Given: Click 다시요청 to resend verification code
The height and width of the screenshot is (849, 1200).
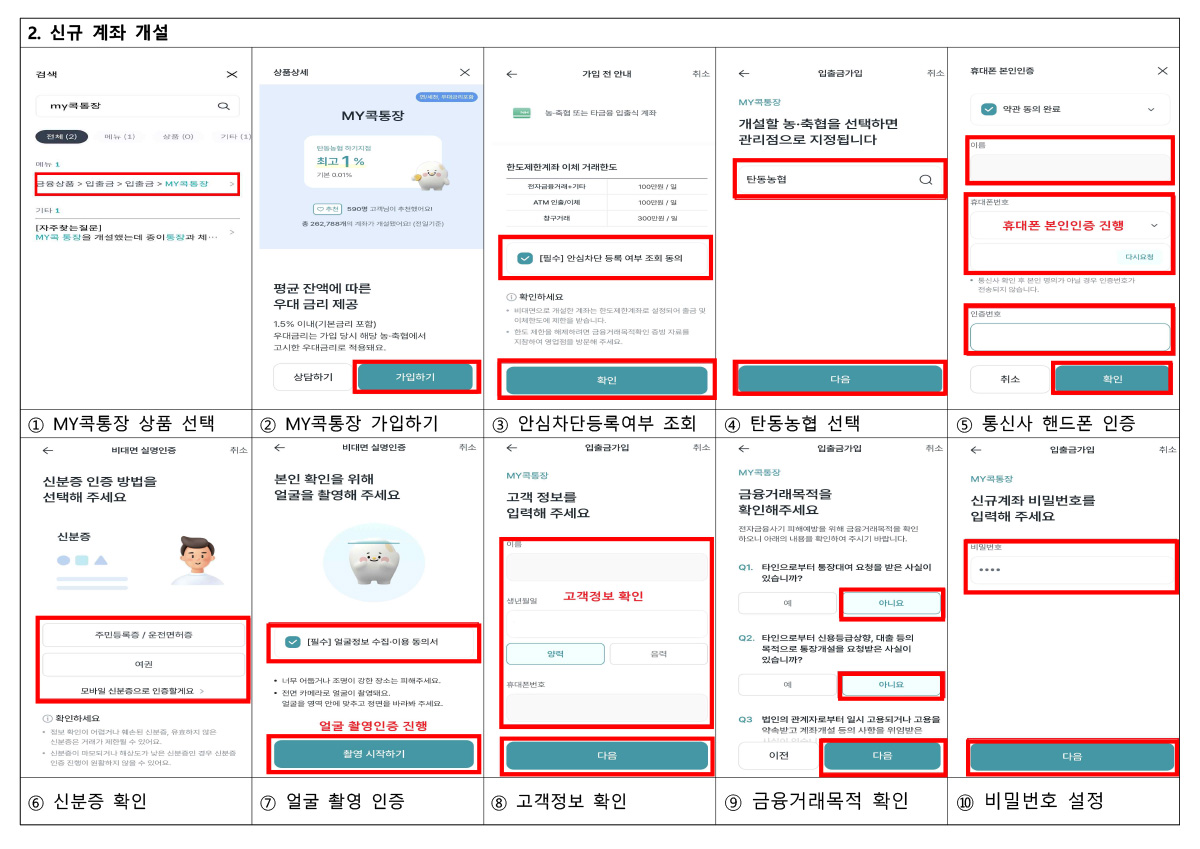Looking at the screenshot, I should click(1139, 258).
